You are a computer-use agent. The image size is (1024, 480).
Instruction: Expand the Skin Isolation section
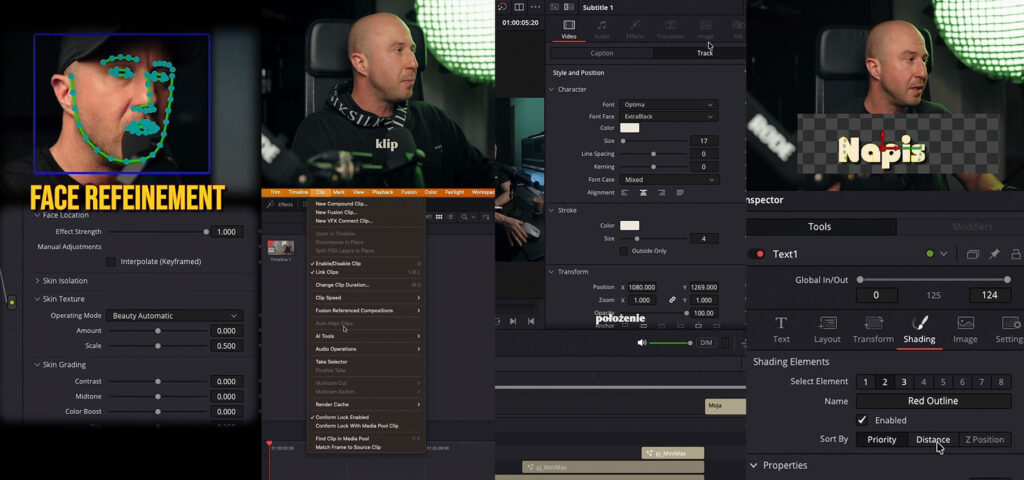tap(37, 281)
